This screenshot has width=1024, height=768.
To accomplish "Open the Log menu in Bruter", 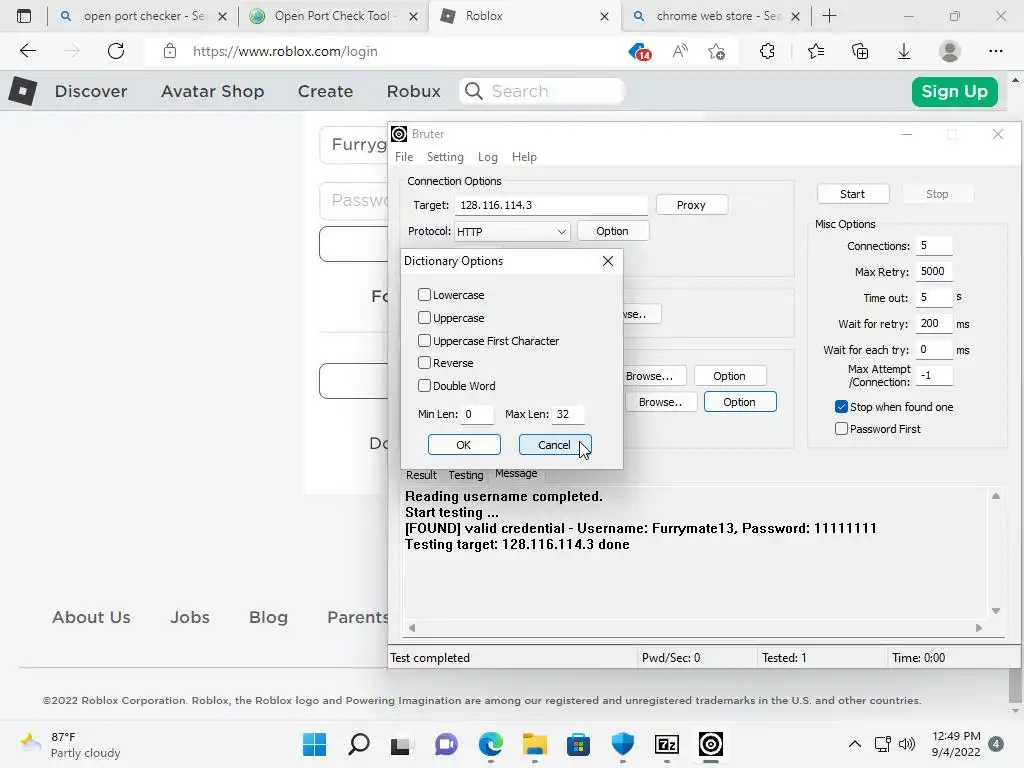I will click(x=487, y=157).
